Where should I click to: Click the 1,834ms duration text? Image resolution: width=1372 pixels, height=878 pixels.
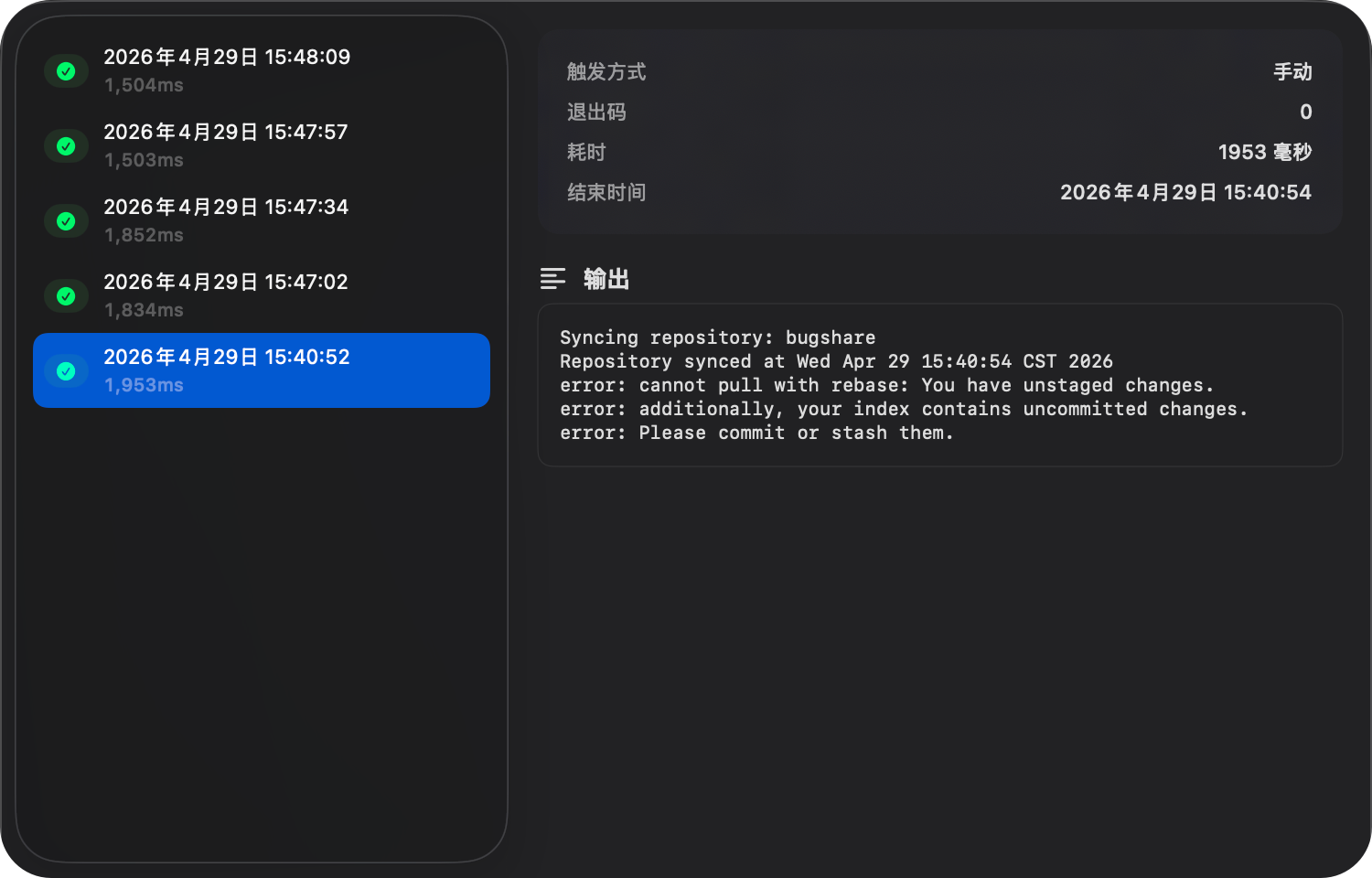click(144, 310)
